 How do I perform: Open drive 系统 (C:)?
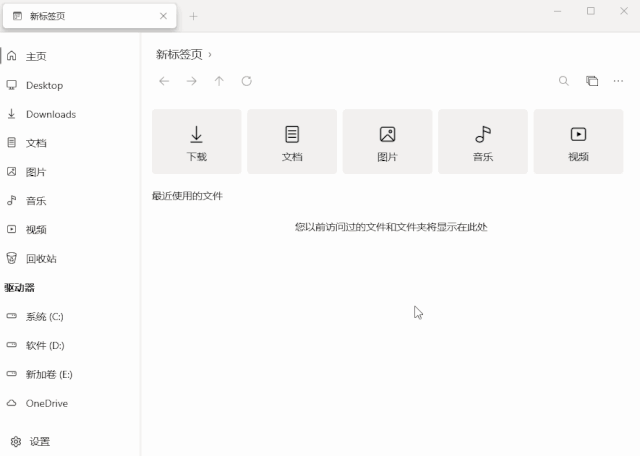coord(69,316)
